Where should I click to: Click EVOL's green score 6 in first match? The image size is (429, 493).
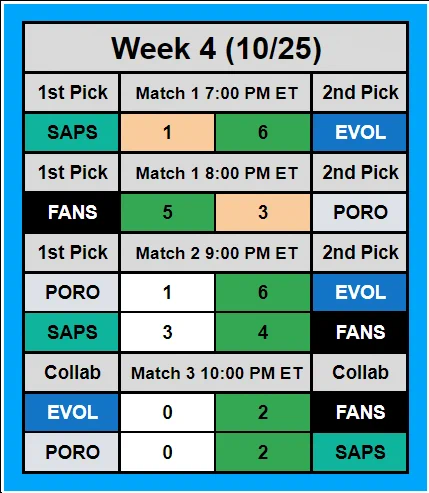point(263,132)
